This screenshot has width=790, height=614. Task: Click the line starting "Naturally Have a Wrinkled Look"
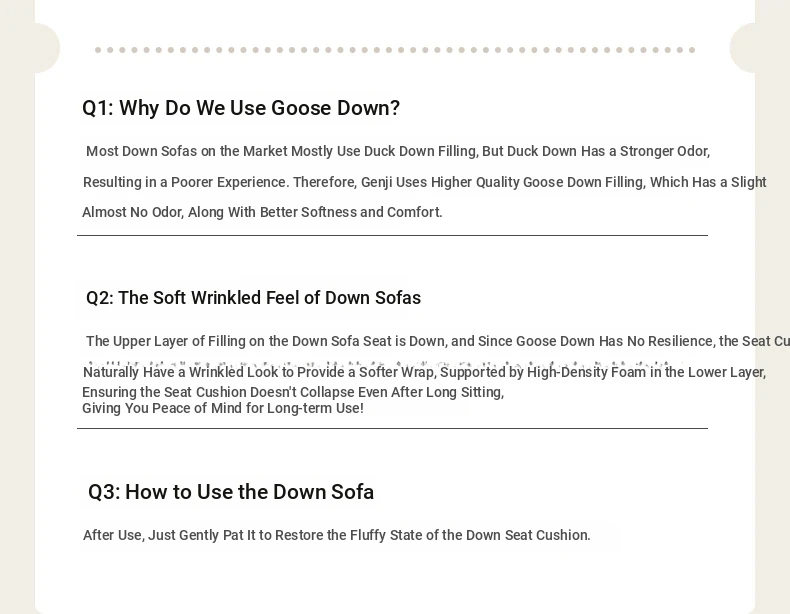(x=424, y=373)
